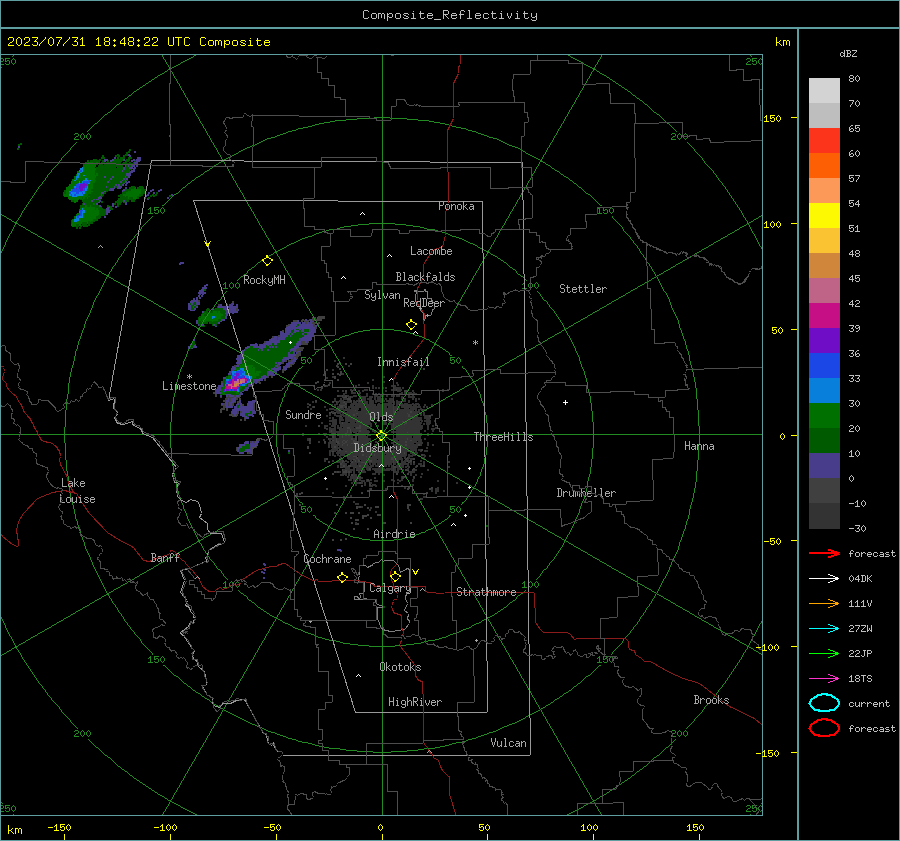Click the Drumheller city label
The height and width of the screenshot is (841, 900).
[x=586, y=493]
